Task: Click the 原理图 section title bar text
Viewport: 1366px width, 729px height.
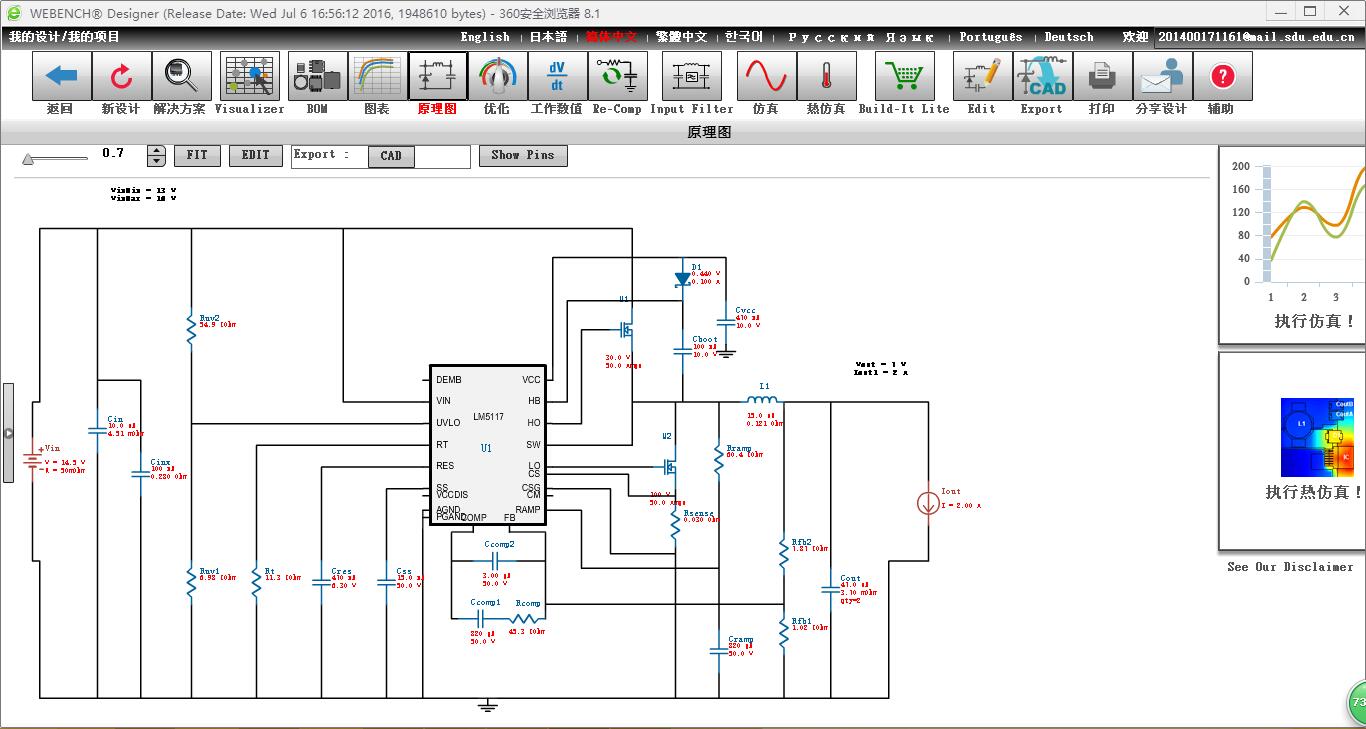Action: 709,132
